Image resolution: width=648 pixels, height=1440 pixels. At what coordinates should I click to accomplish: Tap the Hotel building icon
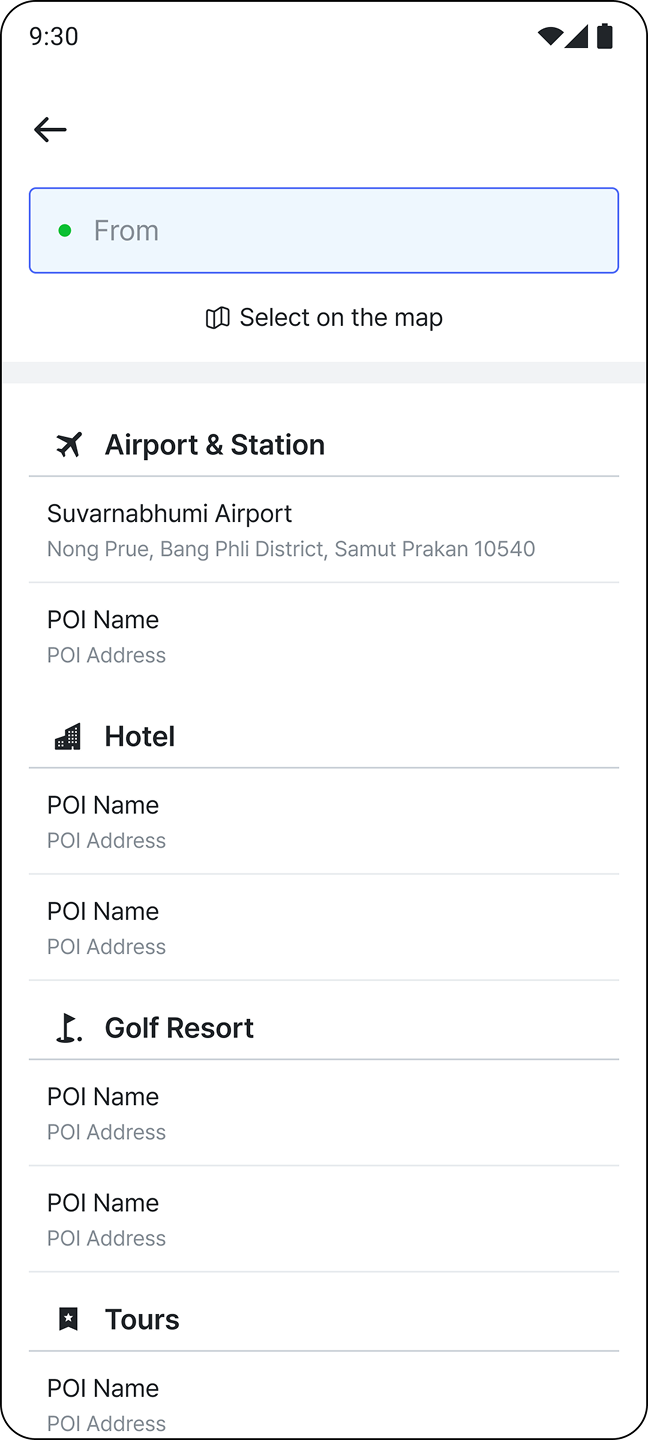(x=67, y=737)
